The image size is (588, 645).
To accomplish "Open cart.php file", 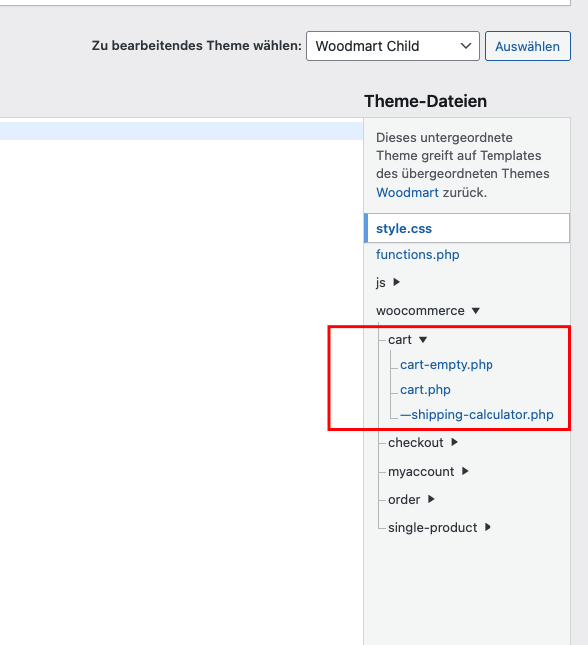I will [x=425, y=390].
